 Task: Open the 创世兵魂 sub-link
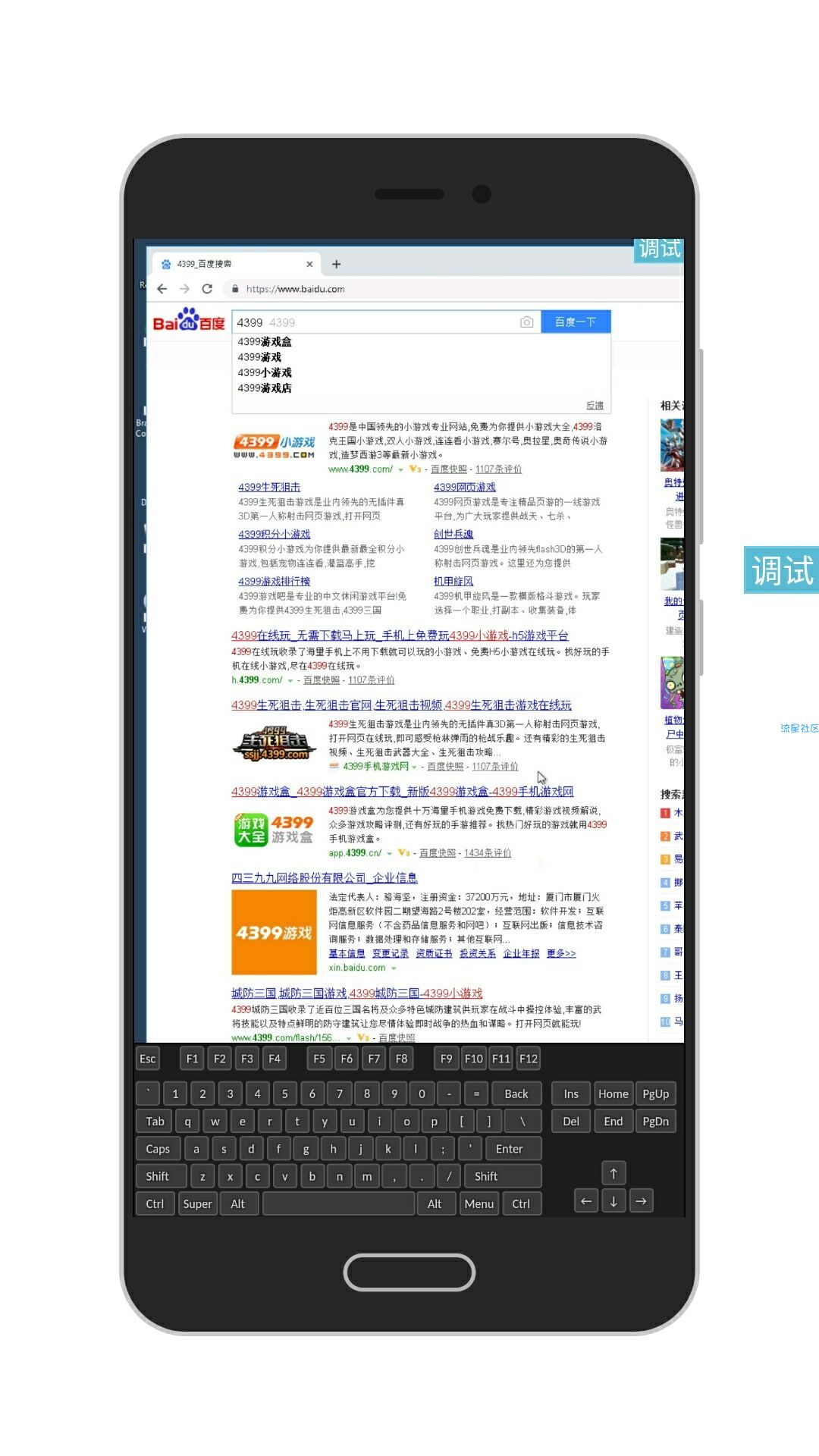(x=453, y=534)
